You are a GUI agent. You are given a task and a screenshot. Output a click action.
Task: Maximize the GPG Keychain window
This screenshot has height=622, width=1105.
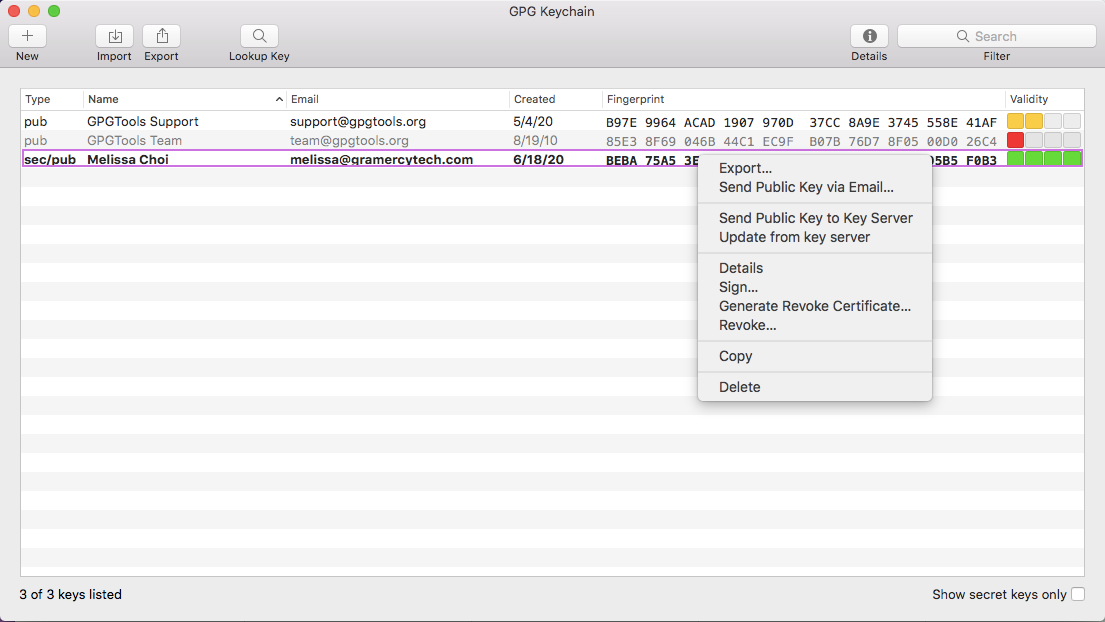click(x=54, y=11)
